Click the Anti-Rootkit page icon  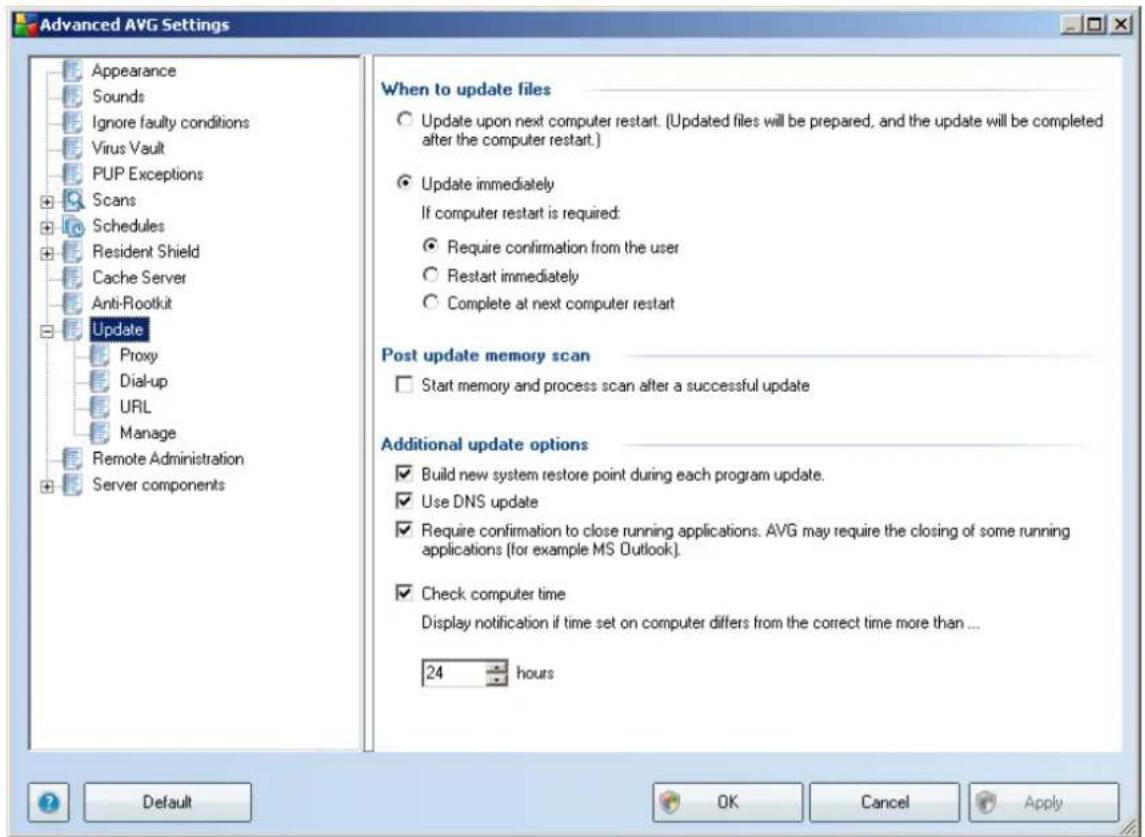tap(73, 303)
